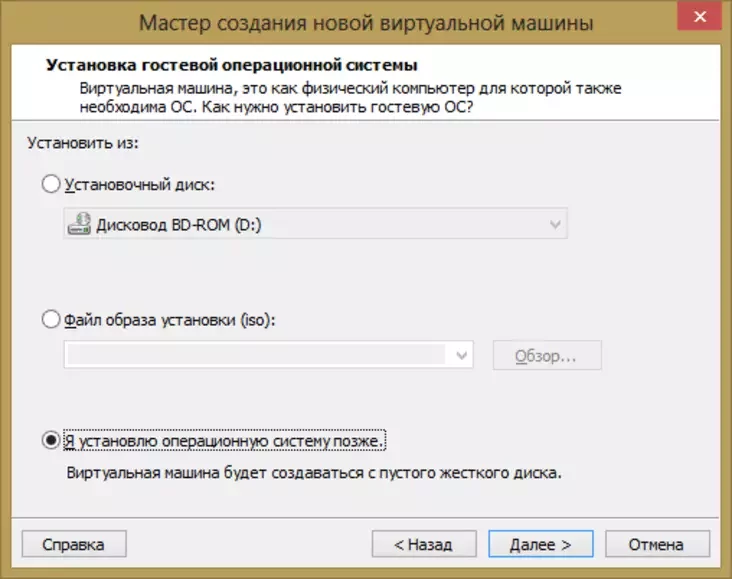Screen dimensions: 732x579
Task: Open help with the 'Справка' button
Action: point(73,545)
